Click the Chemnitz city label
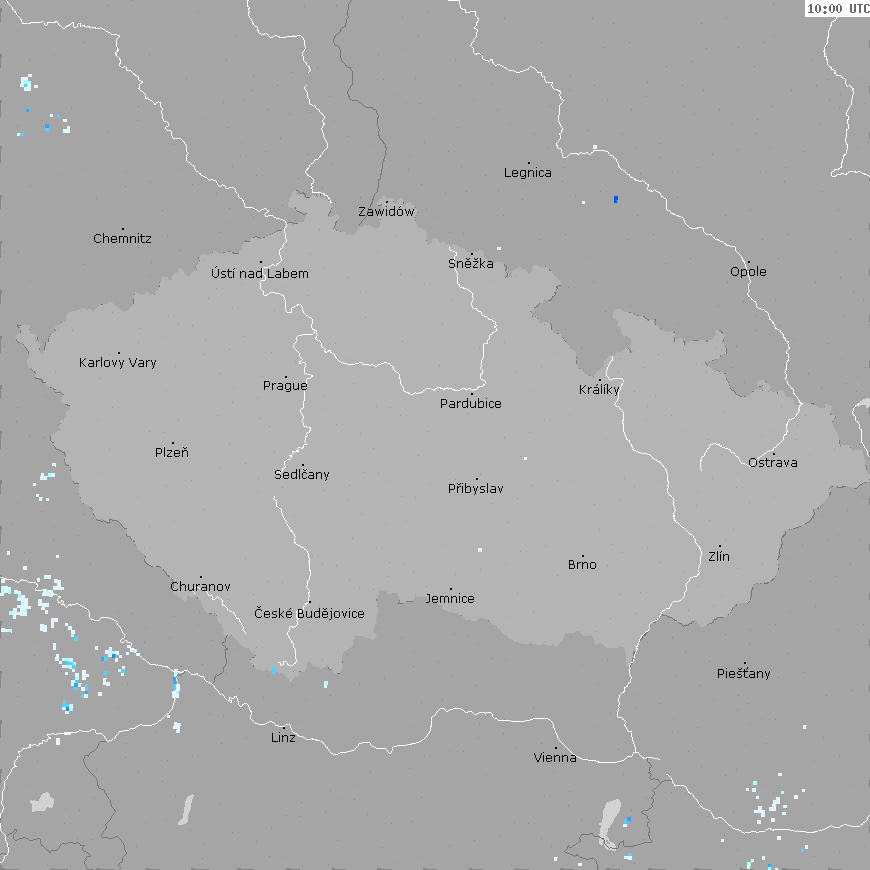The image size is (870, 870). (x=122, y=239)
